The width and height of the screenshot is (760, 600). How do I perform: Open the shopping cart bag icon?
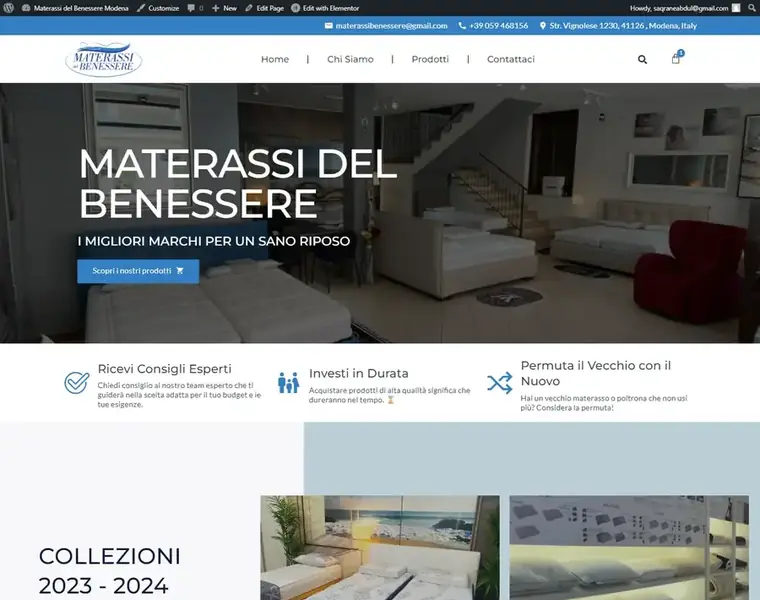676,59
